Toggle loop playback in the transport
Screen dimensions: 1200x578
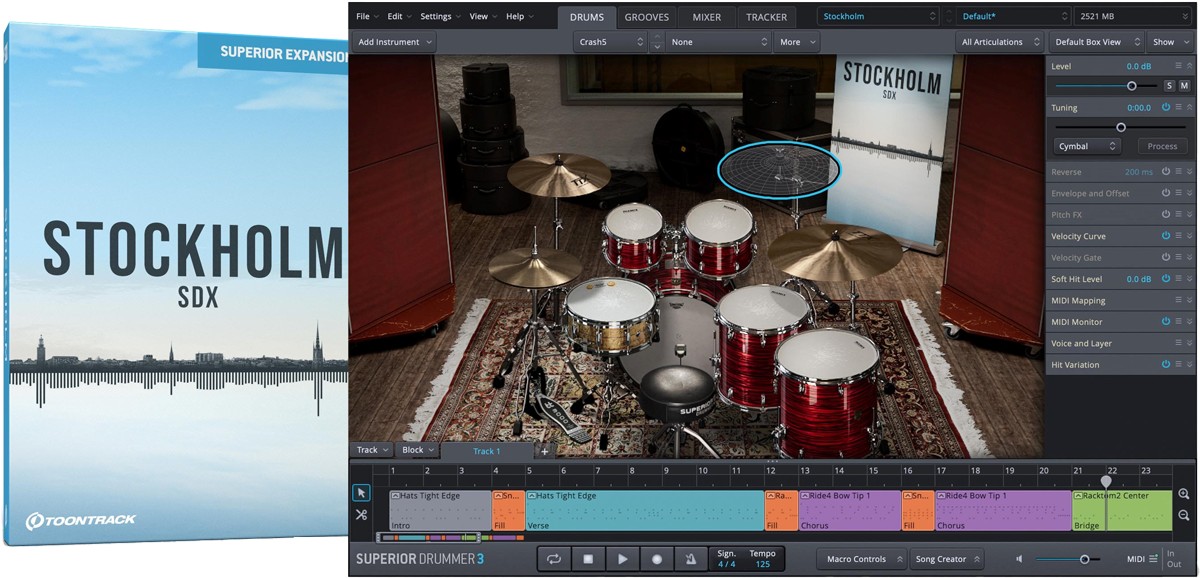click(x=554, y=559)
